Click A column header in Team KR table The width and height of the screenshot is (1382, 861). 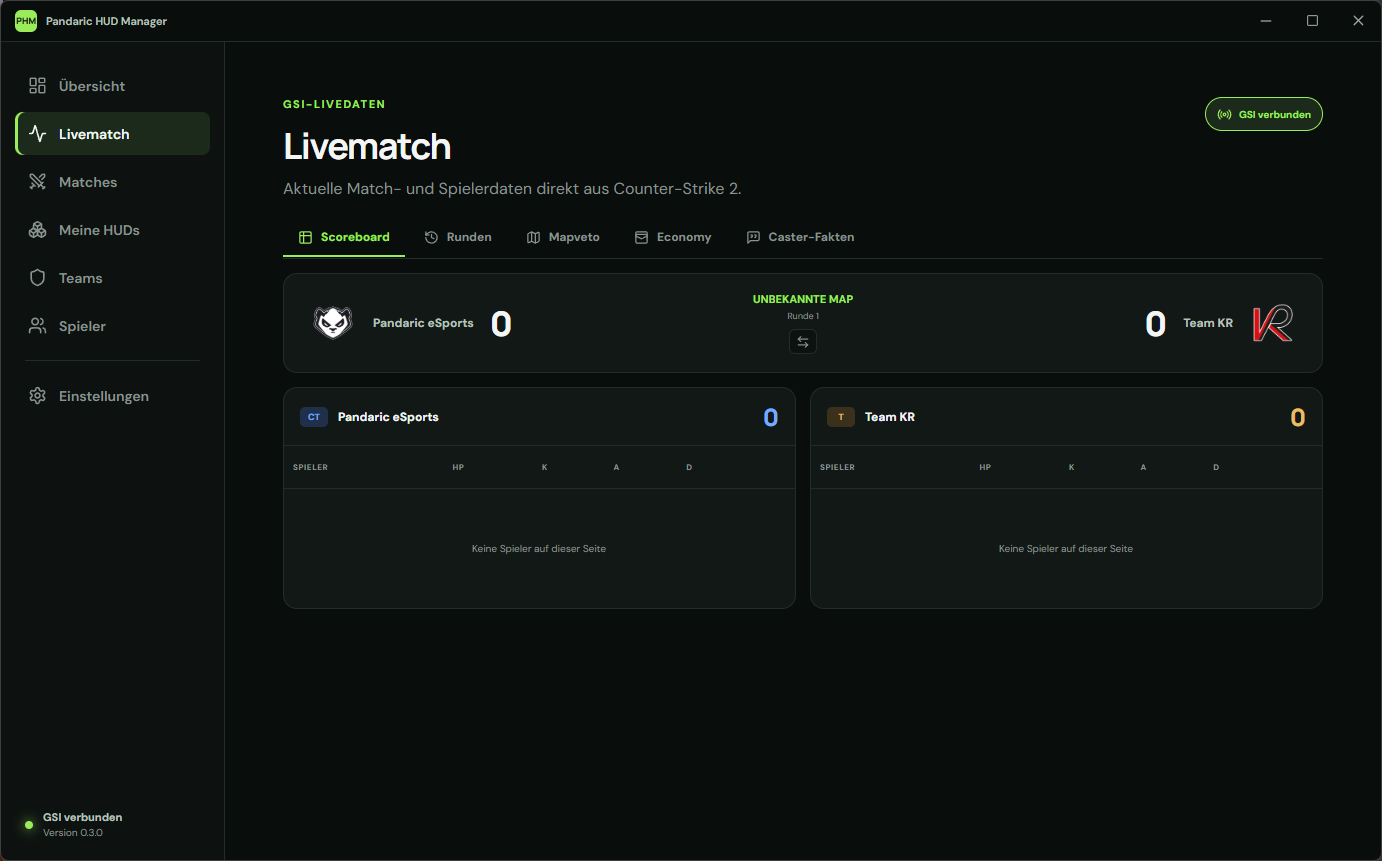click(x=1143, y=467)
